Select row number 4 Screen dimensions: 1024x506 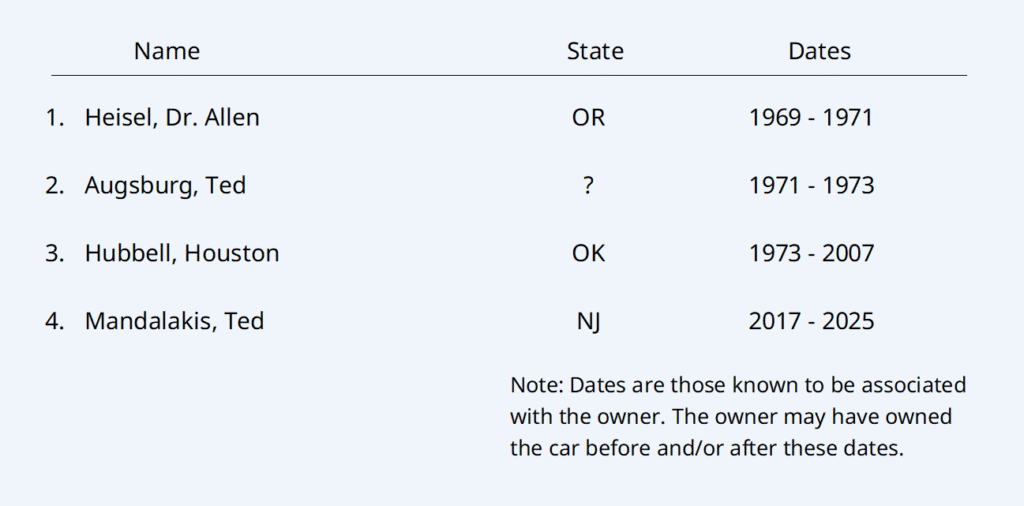[54, 321]
